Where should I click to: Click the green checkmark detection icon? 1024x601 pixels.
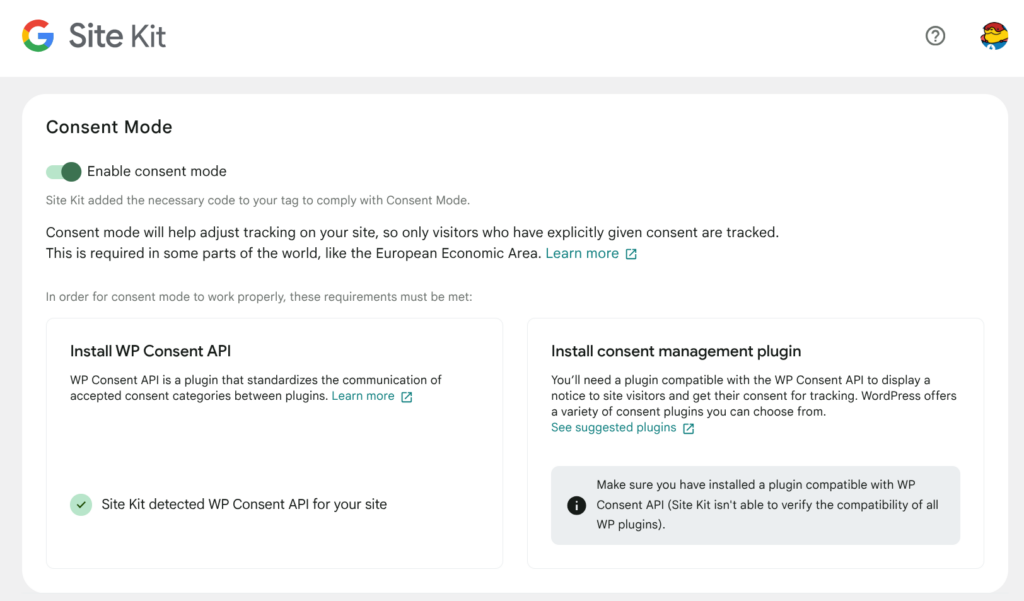click(81, 504)
